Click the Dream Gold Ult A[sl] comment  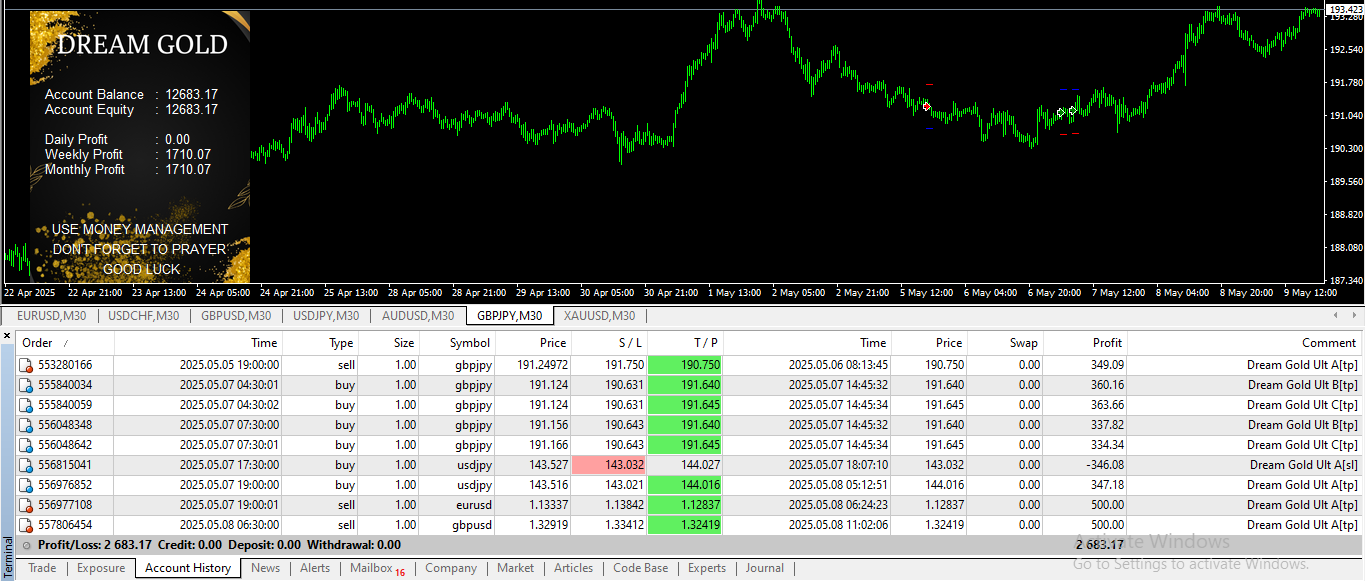click(1304, 465)
